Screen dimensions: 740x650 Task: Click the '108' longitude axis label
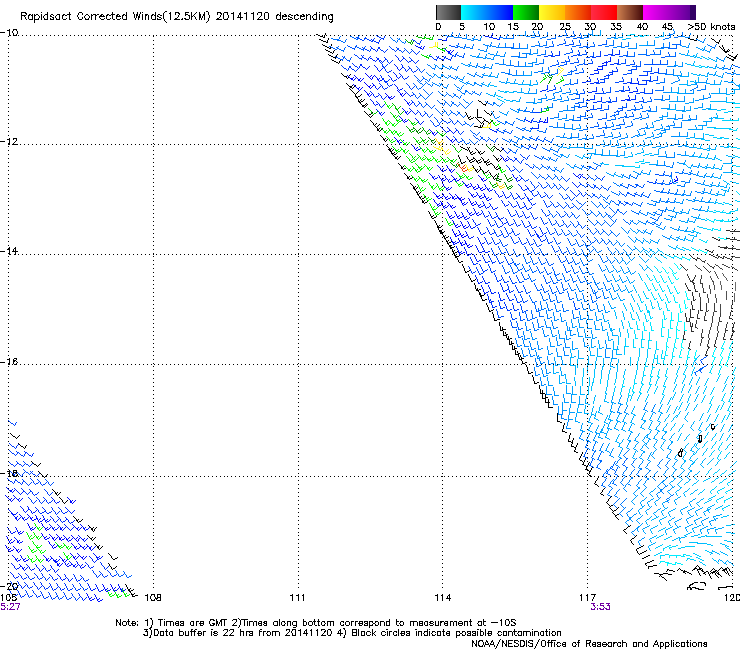point(152,598)
